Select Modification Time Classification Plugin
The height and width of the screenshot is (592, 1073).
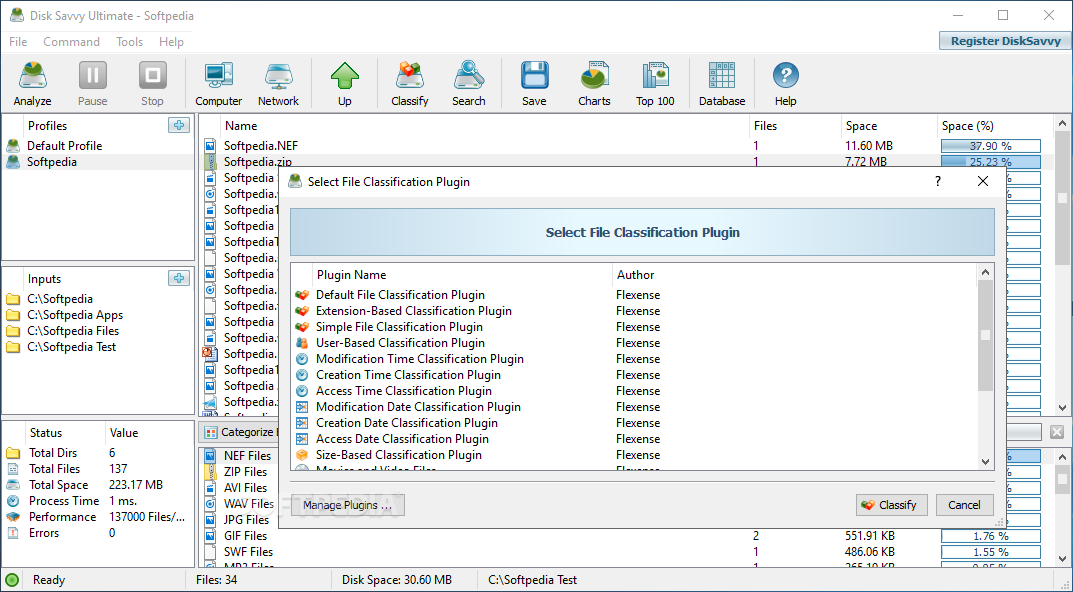pyautogui.click(x=634, y=359)
